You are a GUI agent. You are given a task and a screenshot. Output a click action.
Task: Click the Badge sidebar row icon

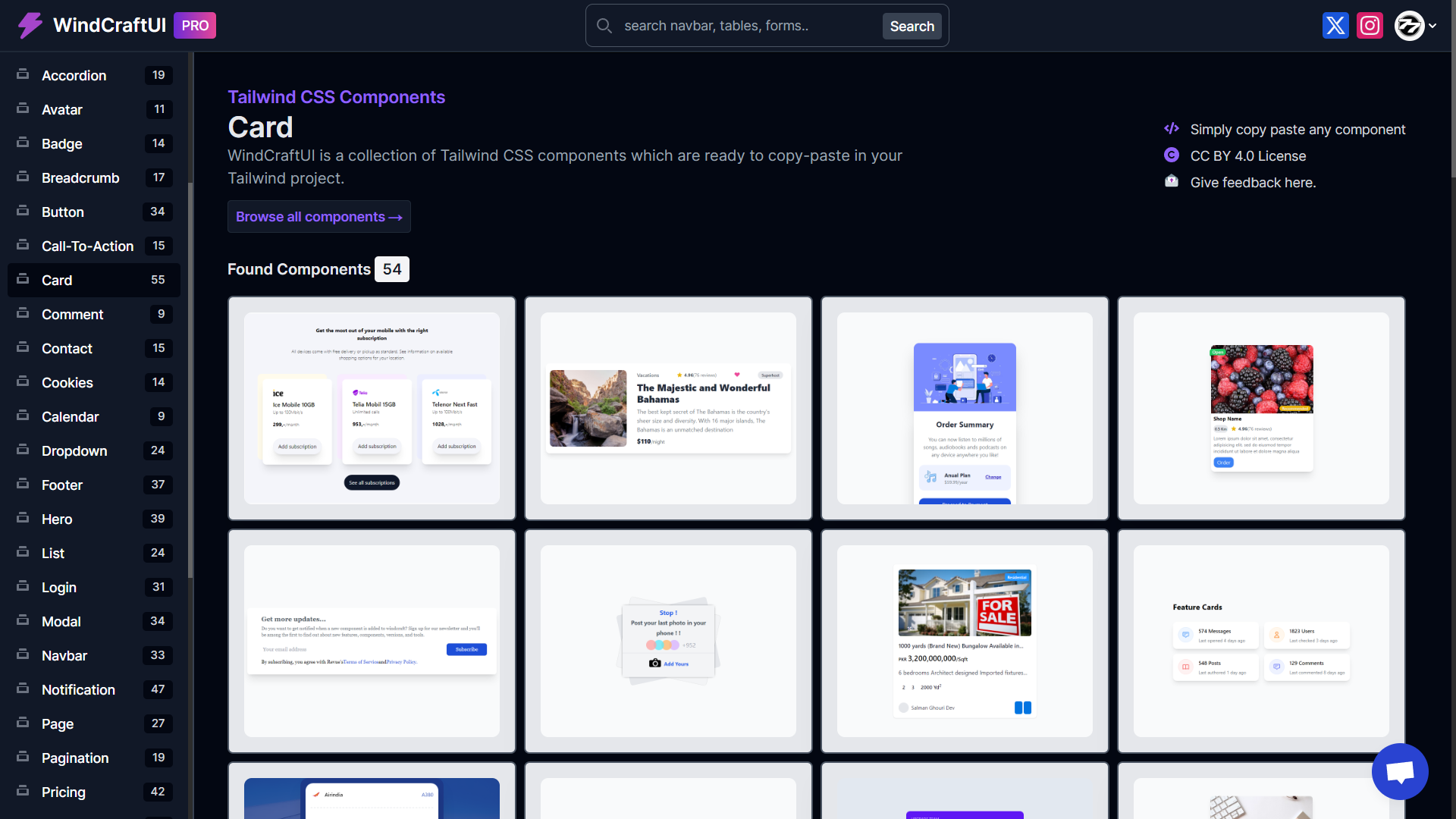click(x=23, y=143)
